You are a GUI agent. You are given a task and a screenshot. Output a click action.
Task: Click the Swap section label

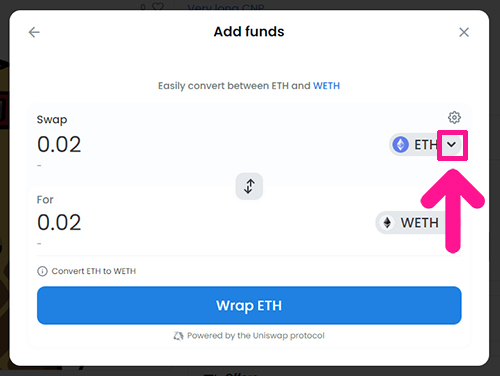(52, 120)
